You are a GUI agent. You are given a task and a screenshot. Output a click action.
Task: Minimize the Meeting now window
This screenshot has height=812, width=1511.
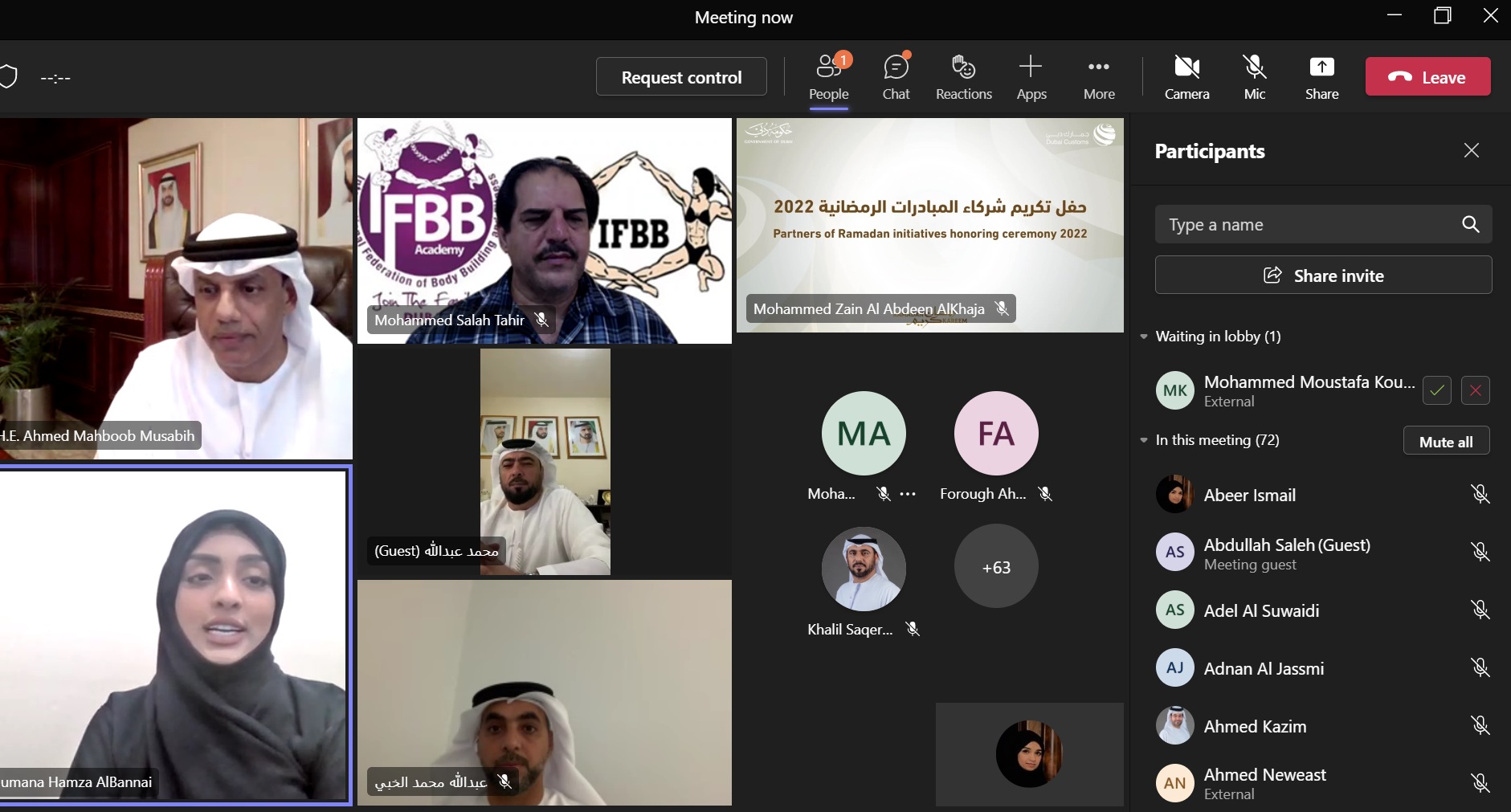(1395, 15)
